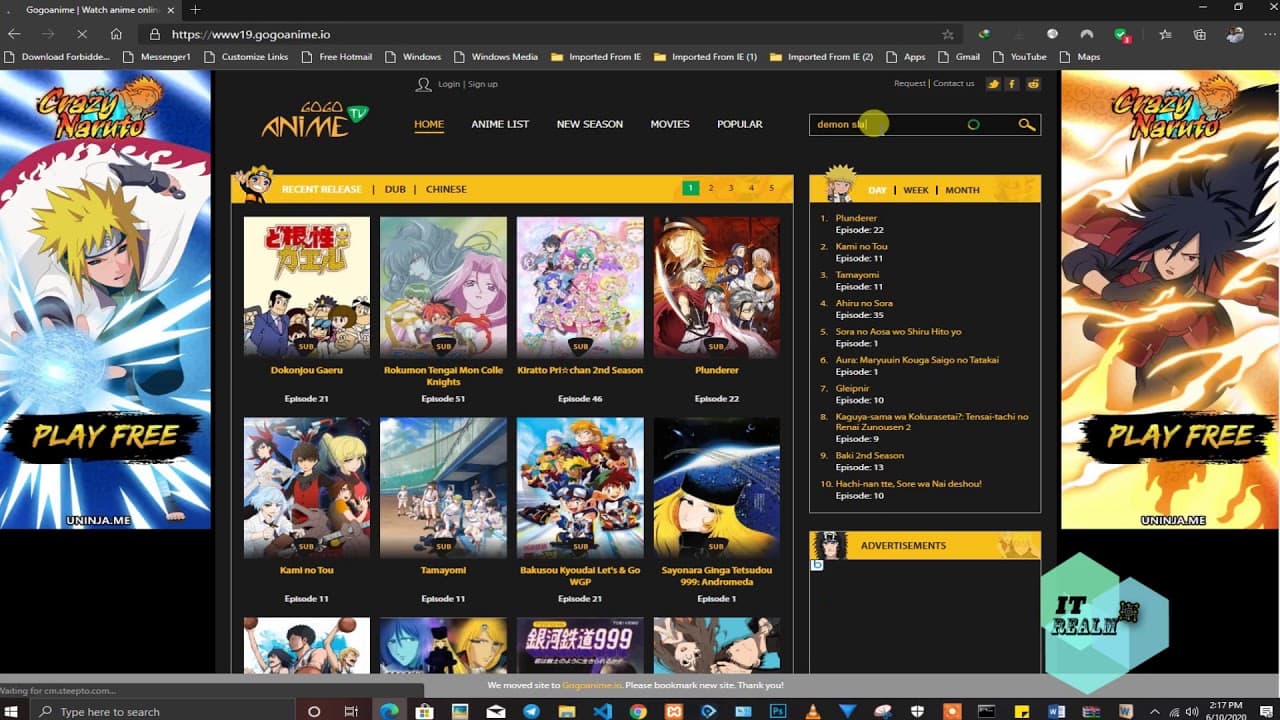Click the green checkmark extension icon
1280x720 pixels.
1122,34
